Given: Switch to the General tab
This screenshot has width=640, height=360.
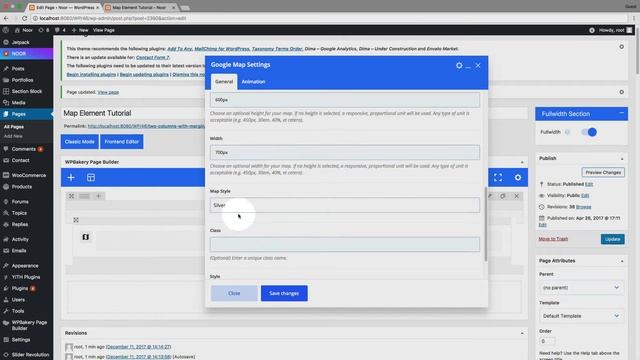Looking at the screenshot, I should coord(224,82).
